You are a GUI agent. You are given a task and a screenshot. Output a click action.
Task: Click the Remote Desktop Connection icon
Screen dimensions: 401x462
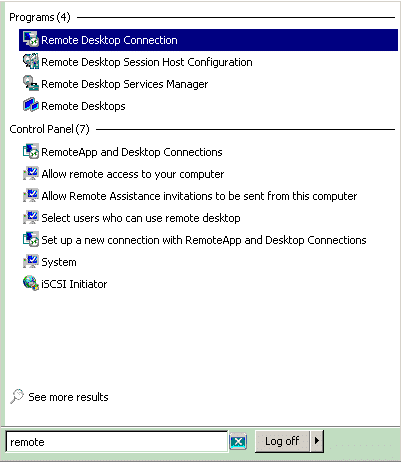tap(31, 40)
